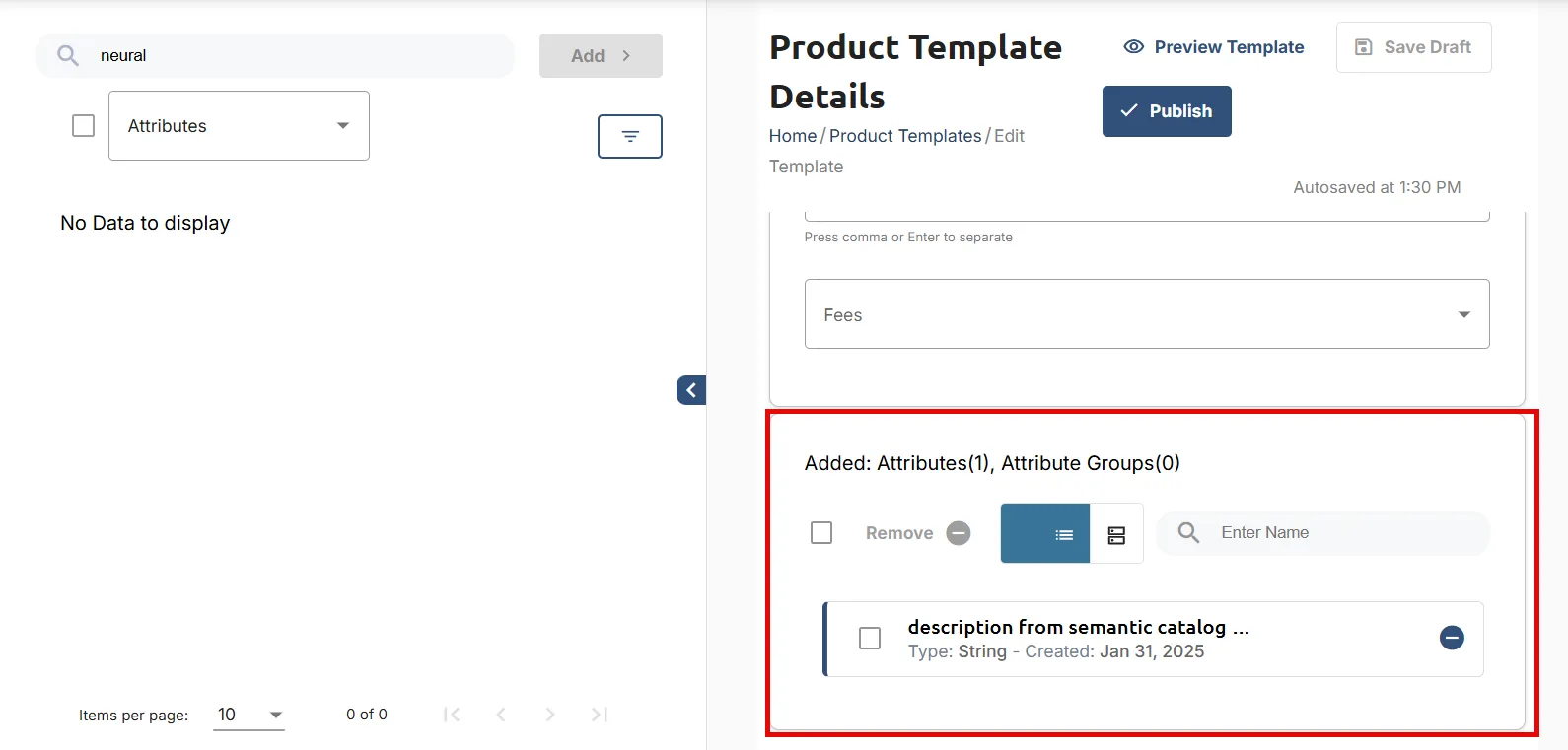Open the Product Templates breadcrumb link

point(905,136)
